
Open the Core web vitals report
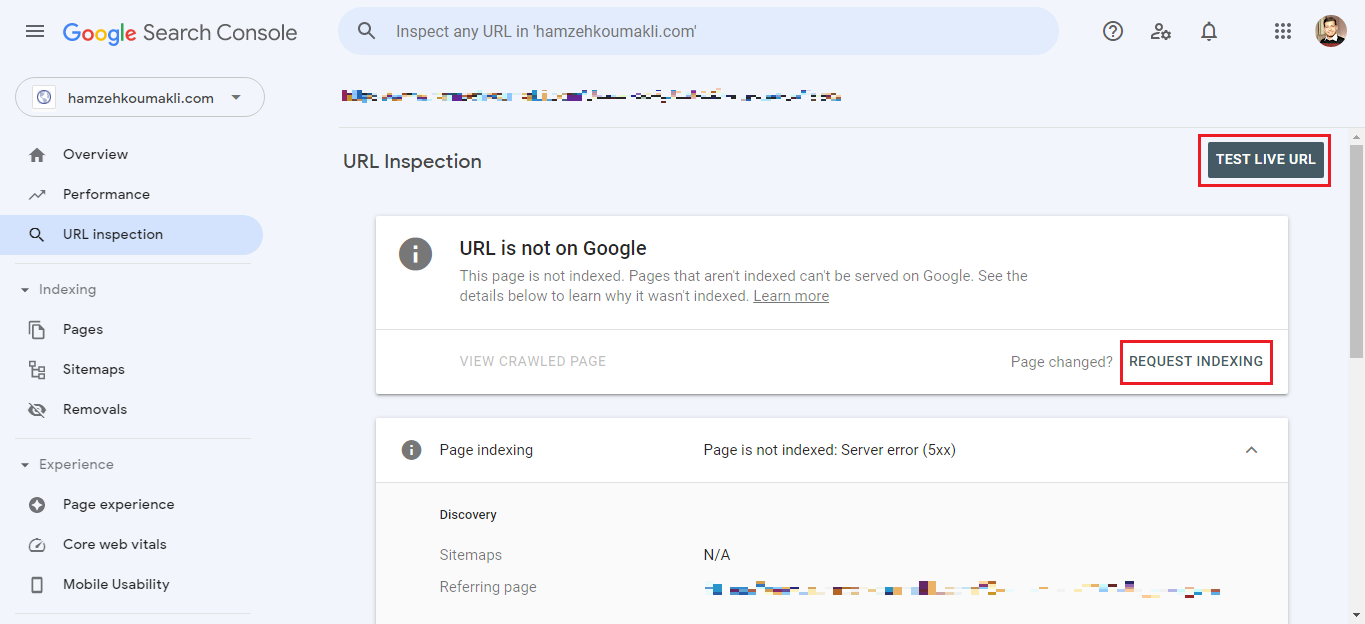pos(114,544)
